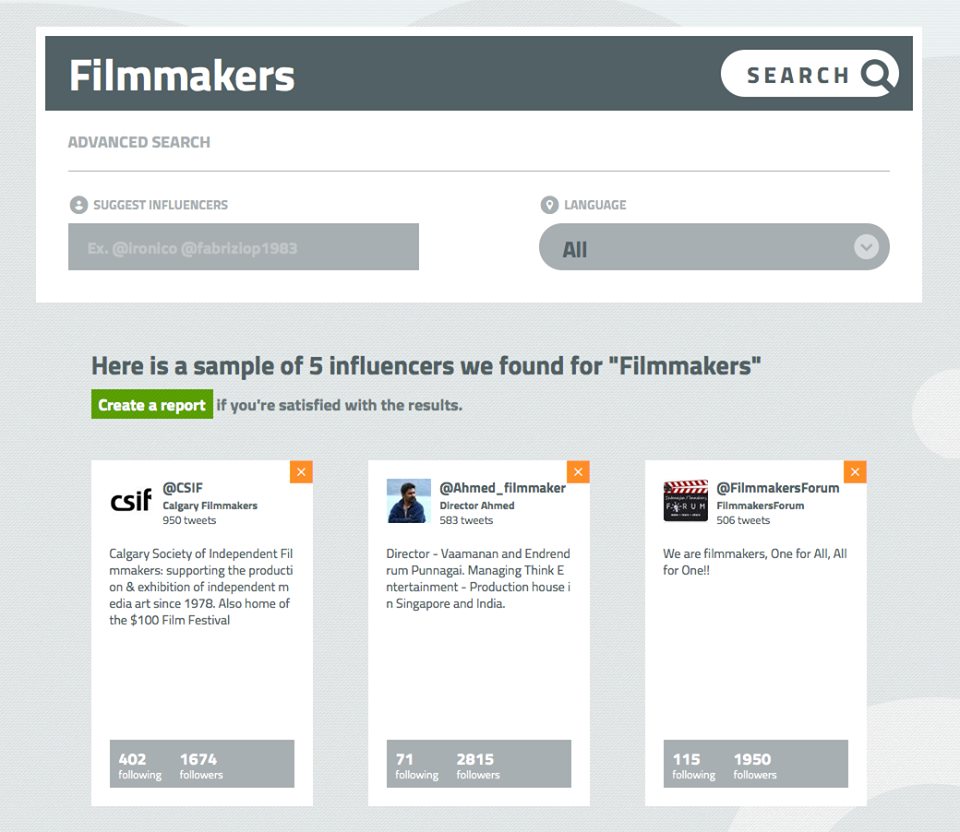
Task: Open the Language dropdown set to All
Action: (x=700, y=247)
